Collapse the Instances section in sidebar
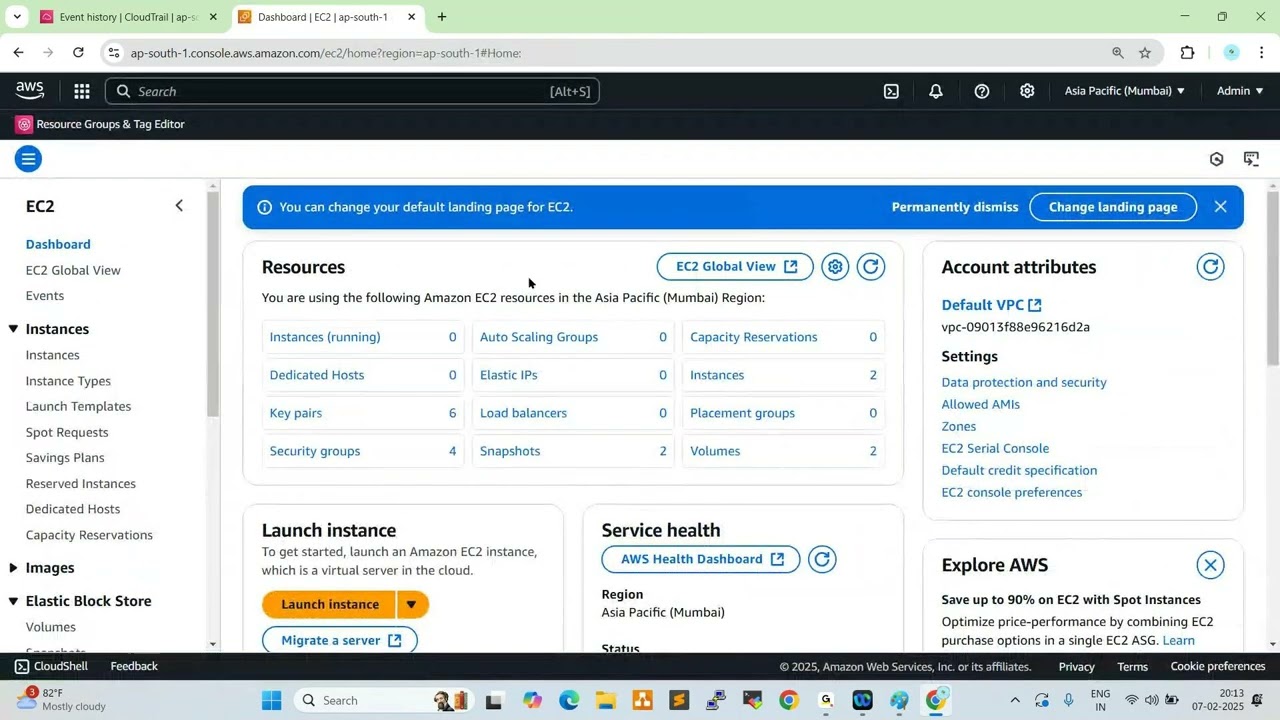 point(13,329)
